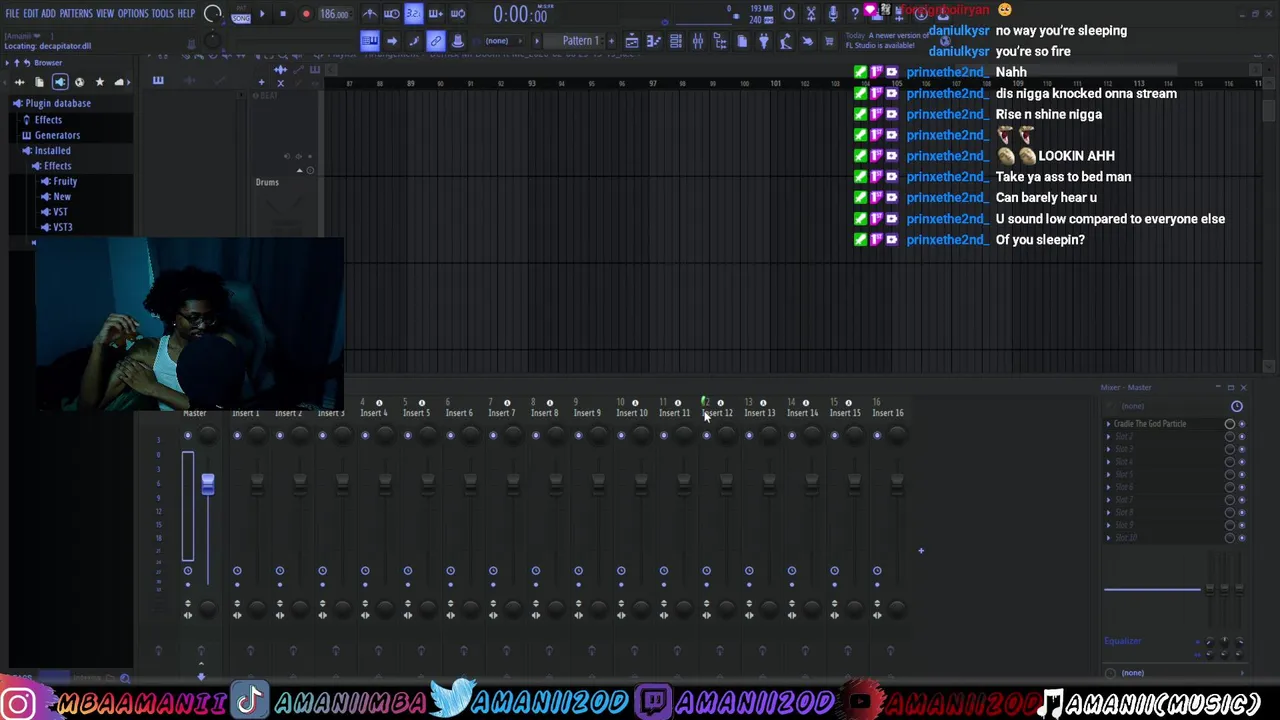Screen dimensions: 1280x720
Task: Open the Pattern 1 selector
Action: click(x=580, y=41)
